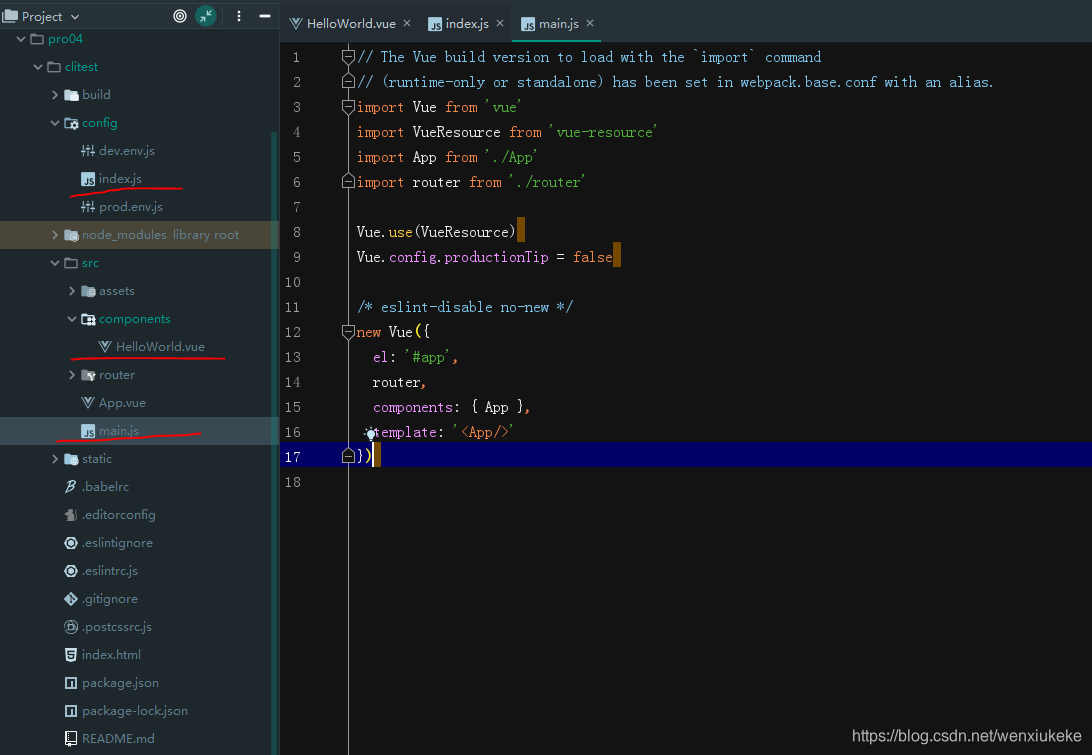1092x755 pixels.
Task: Click the node_modules folder icon
Action: 71,235
